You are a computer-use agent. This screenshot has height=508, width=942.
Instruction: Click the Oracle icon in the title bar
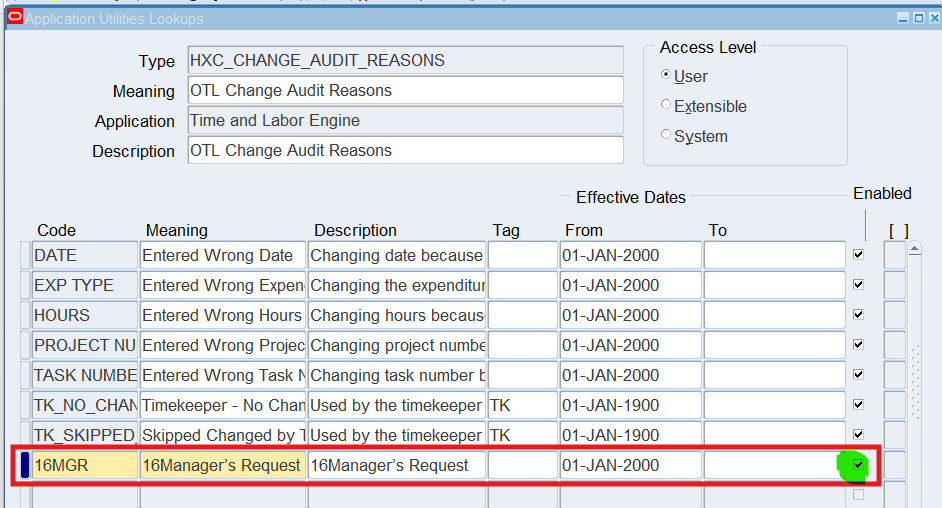point(14,18)
